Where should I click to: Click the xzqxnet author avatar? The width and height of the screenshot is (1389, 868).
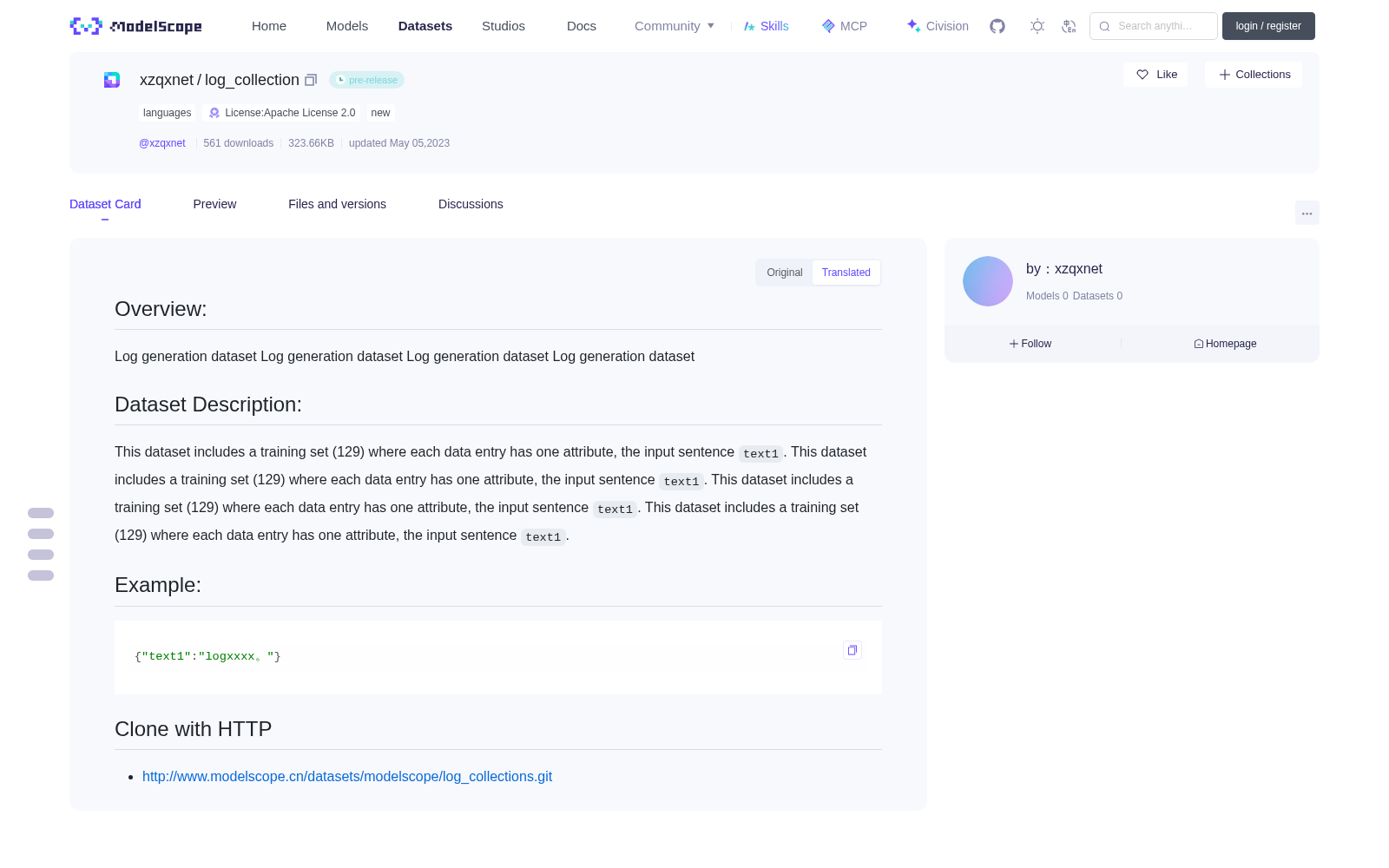(x=988, y=281)
